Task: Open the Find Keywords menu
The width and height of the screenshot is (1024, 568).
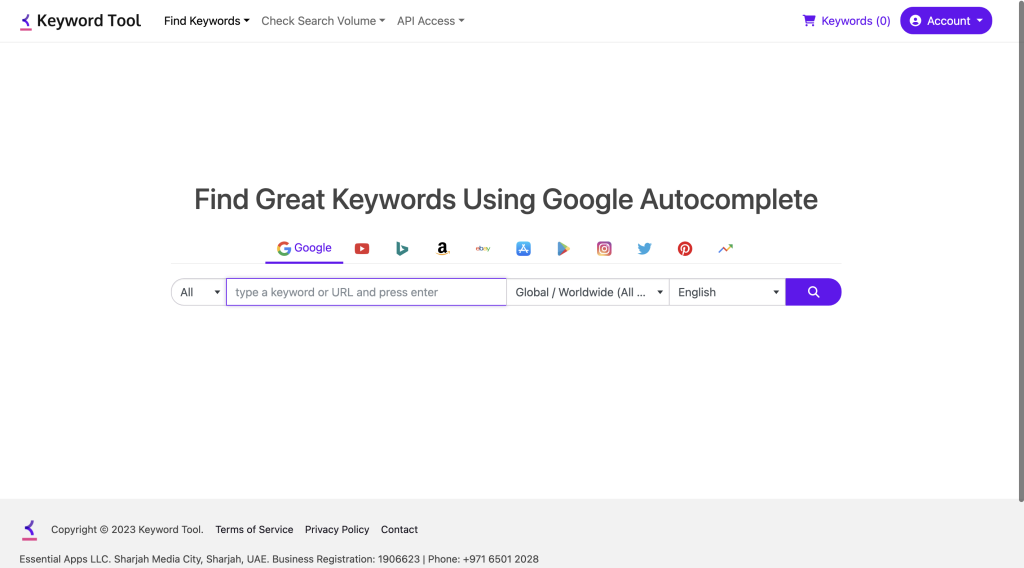Action: point(207,21)
